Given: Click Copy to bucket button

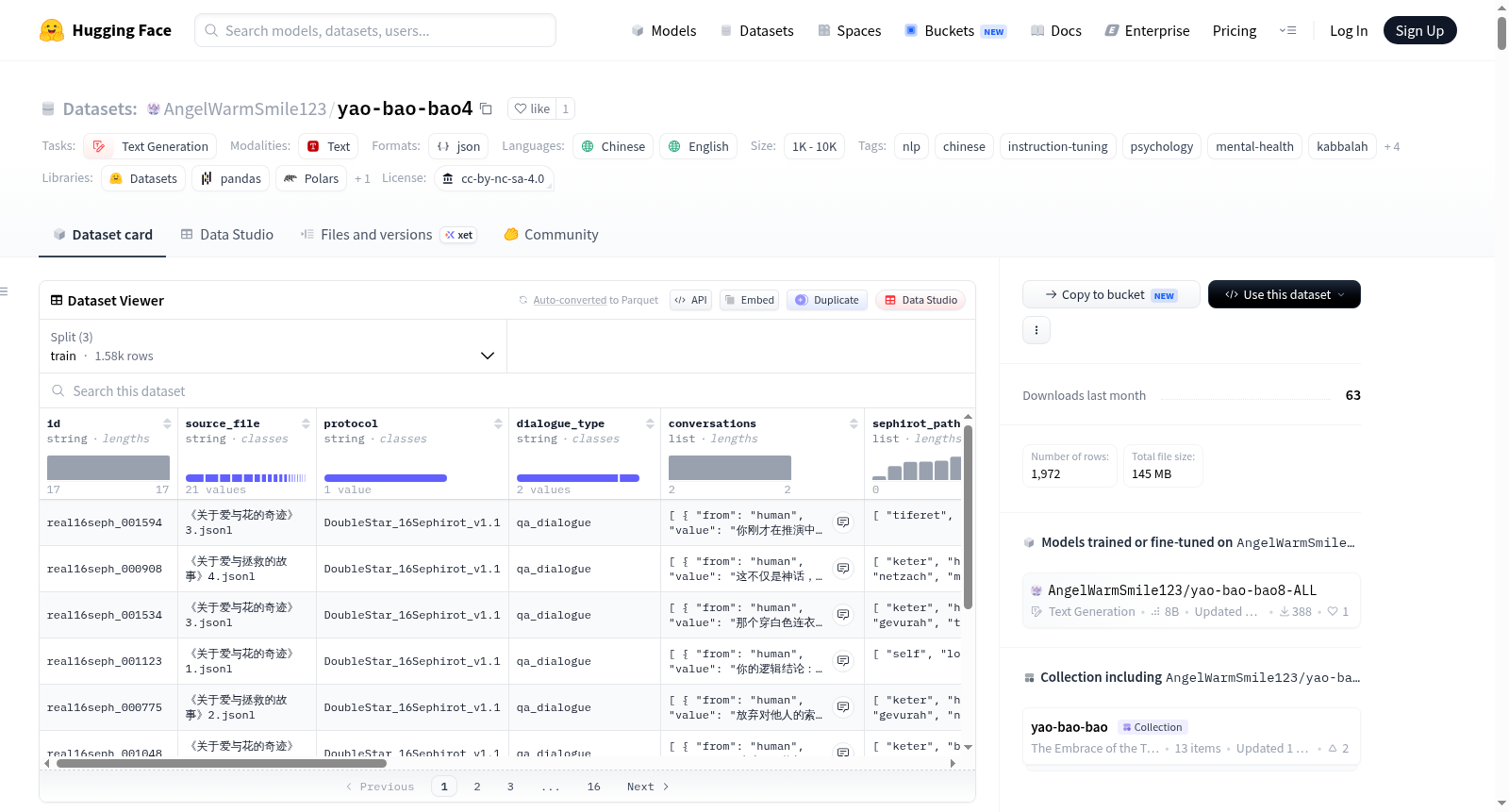Looking at the screenshot, I should (x=1111, y=295).
